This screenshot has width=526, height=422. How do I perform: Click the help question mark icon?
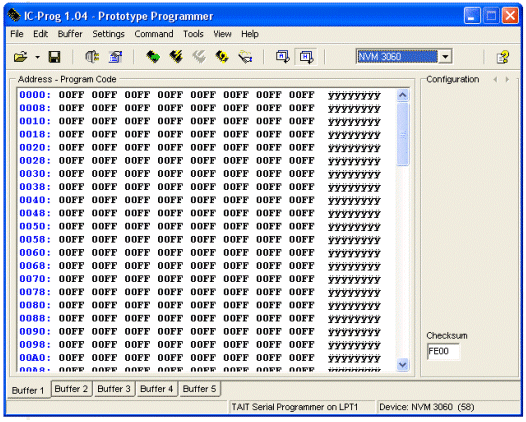coord(503,57)
